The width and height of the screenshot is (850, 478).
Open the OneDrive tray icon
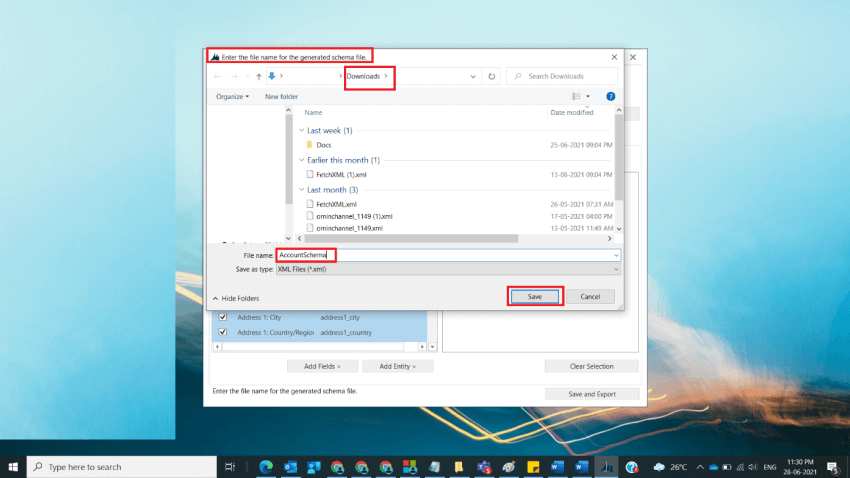[713, 467]
